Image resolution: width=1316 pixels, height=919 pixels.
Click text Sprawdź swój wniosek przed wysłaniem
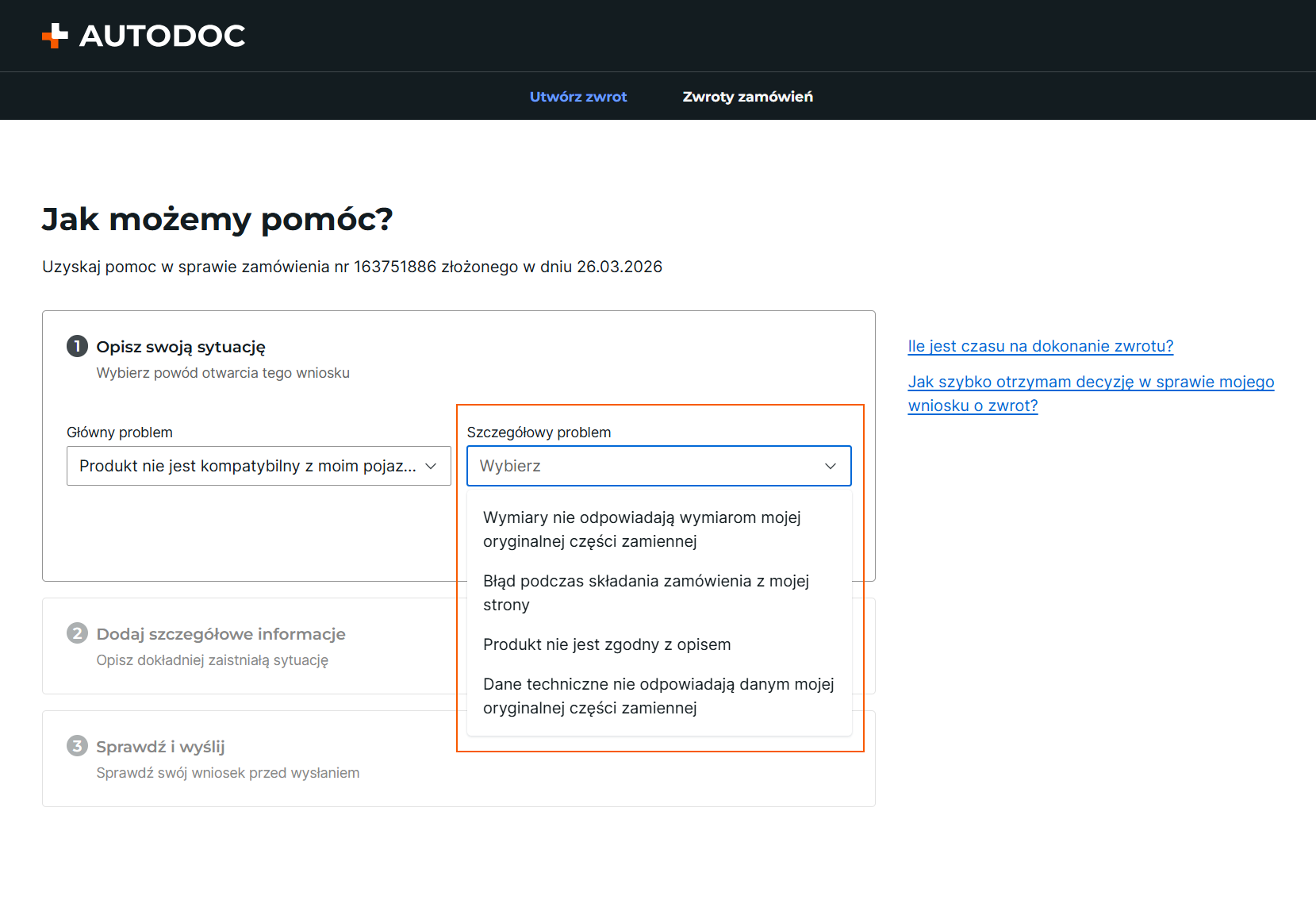[x=228, y=773]
